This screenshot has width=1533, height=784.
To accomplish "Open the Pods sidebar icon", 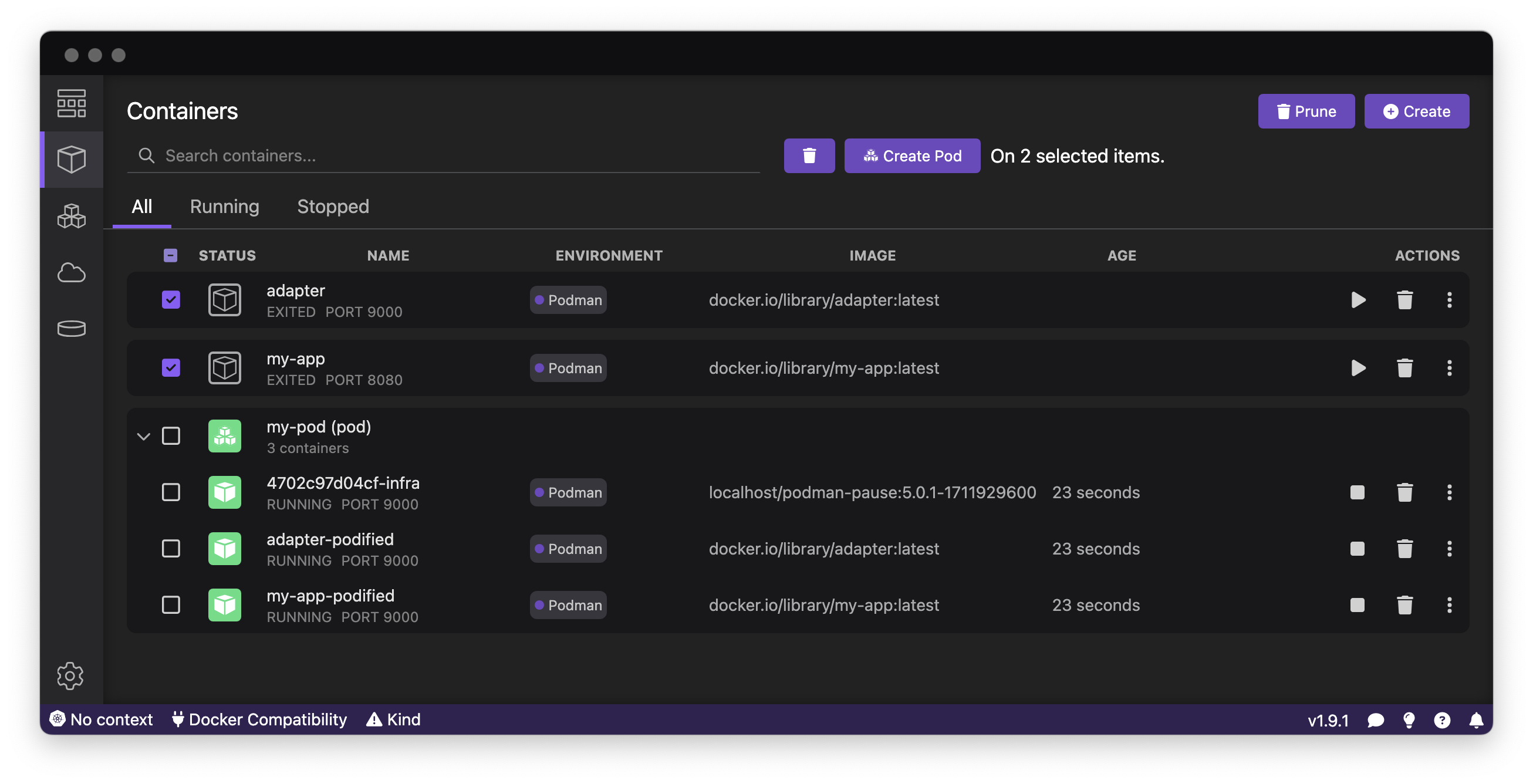I will click(72, 216).
